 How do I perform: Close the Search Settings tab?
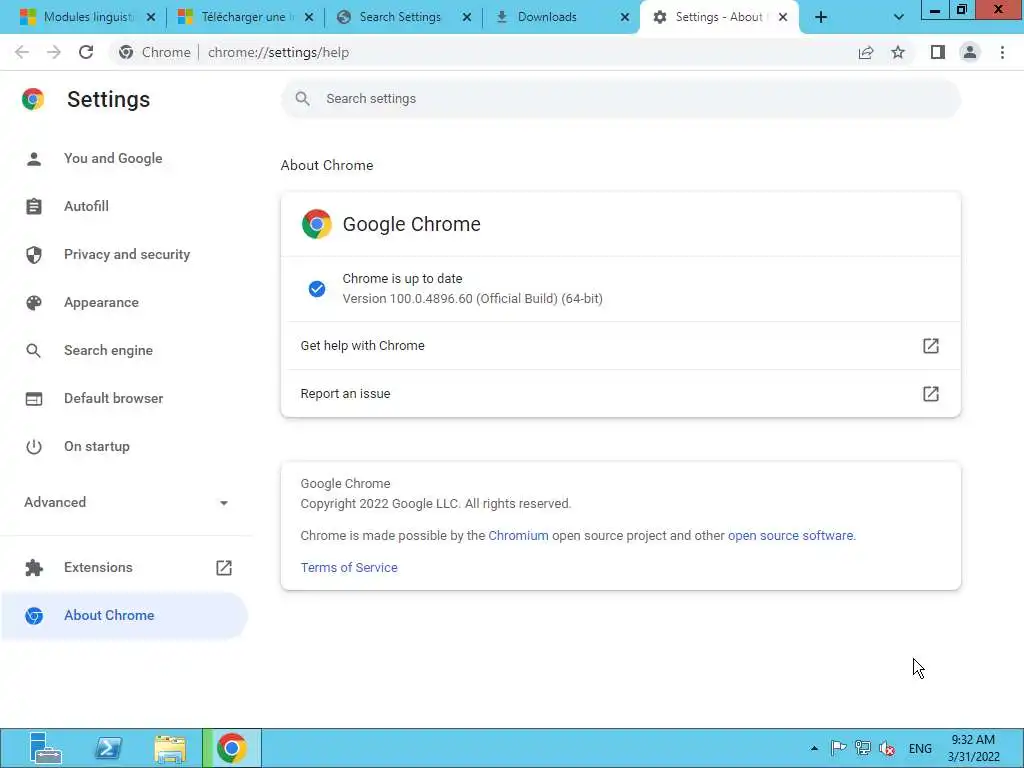[467, 17]
